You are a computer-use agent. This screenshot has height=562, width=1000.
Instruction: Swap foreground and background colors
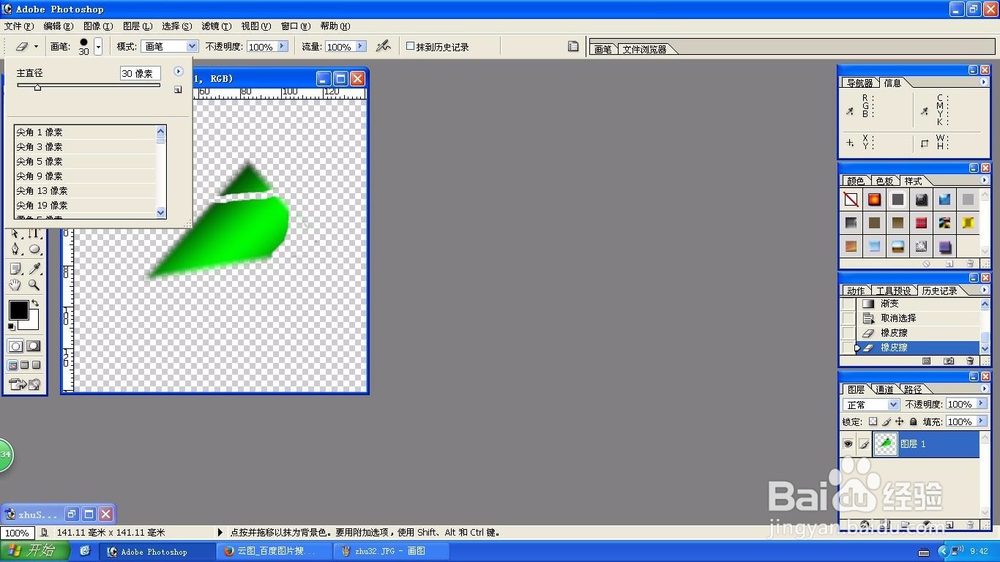click(35, 303)
